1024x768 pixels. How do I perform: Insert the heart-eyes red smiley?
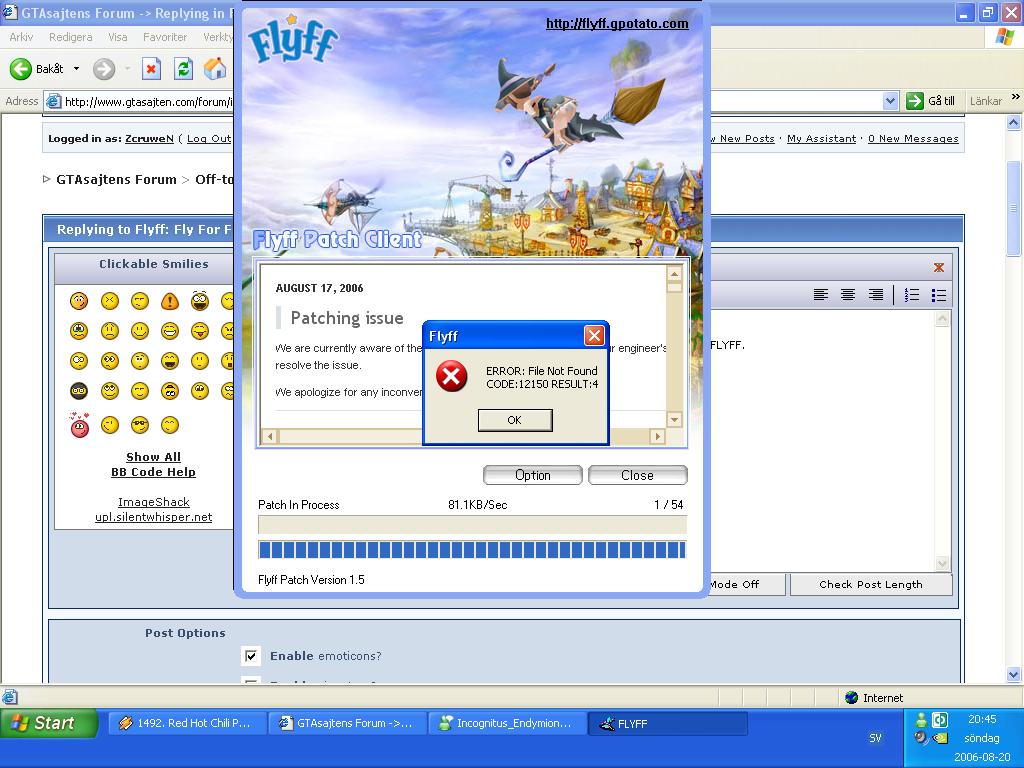tap(80, 424)
